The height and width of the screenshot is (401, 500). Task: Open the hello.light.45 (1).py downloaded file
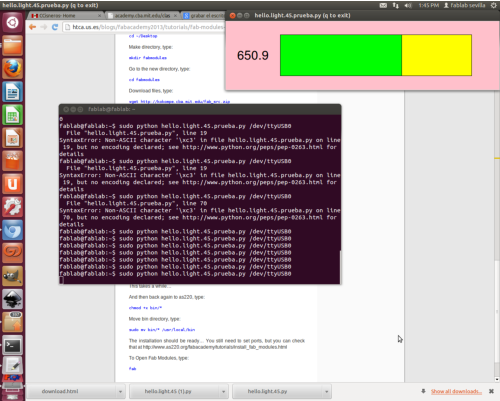point(175,391)
